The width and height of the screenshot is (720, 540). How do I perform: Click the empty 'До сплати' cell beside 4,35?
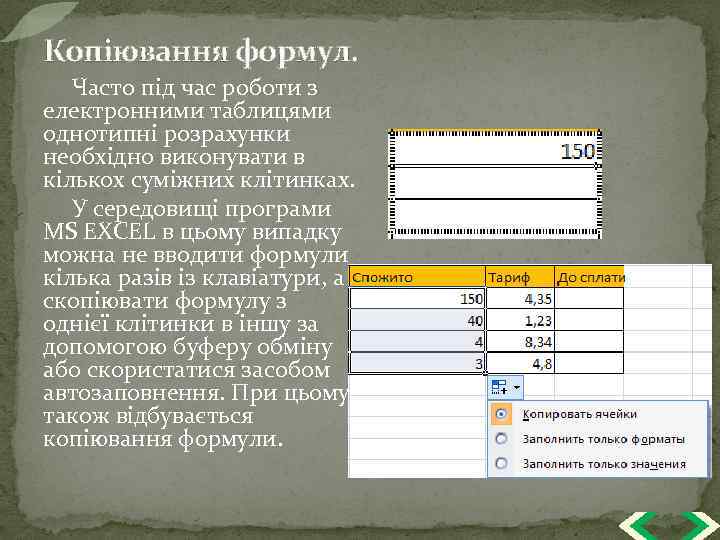(x=590, y=298)
